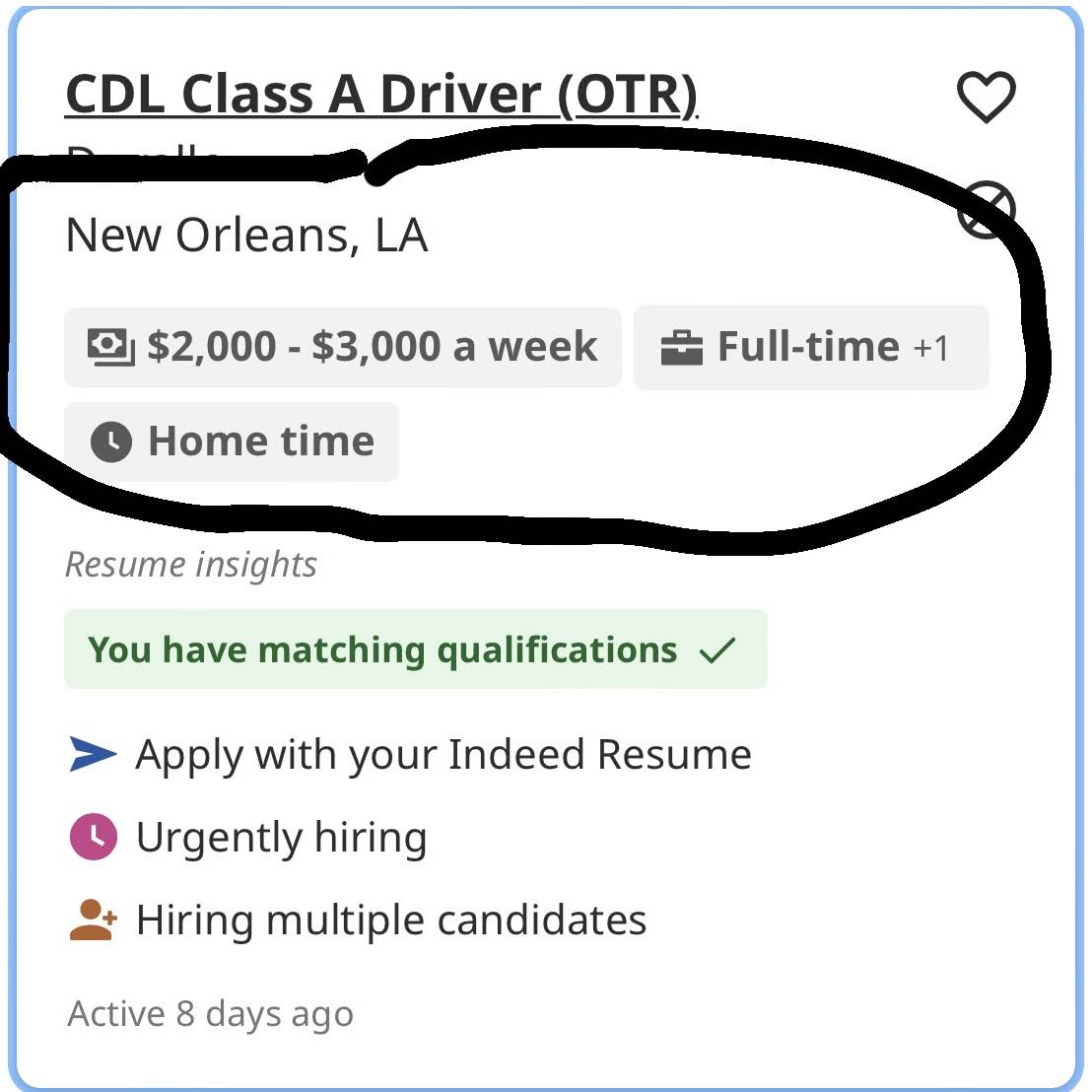Click the Resume insights heading

click(191, 565)
